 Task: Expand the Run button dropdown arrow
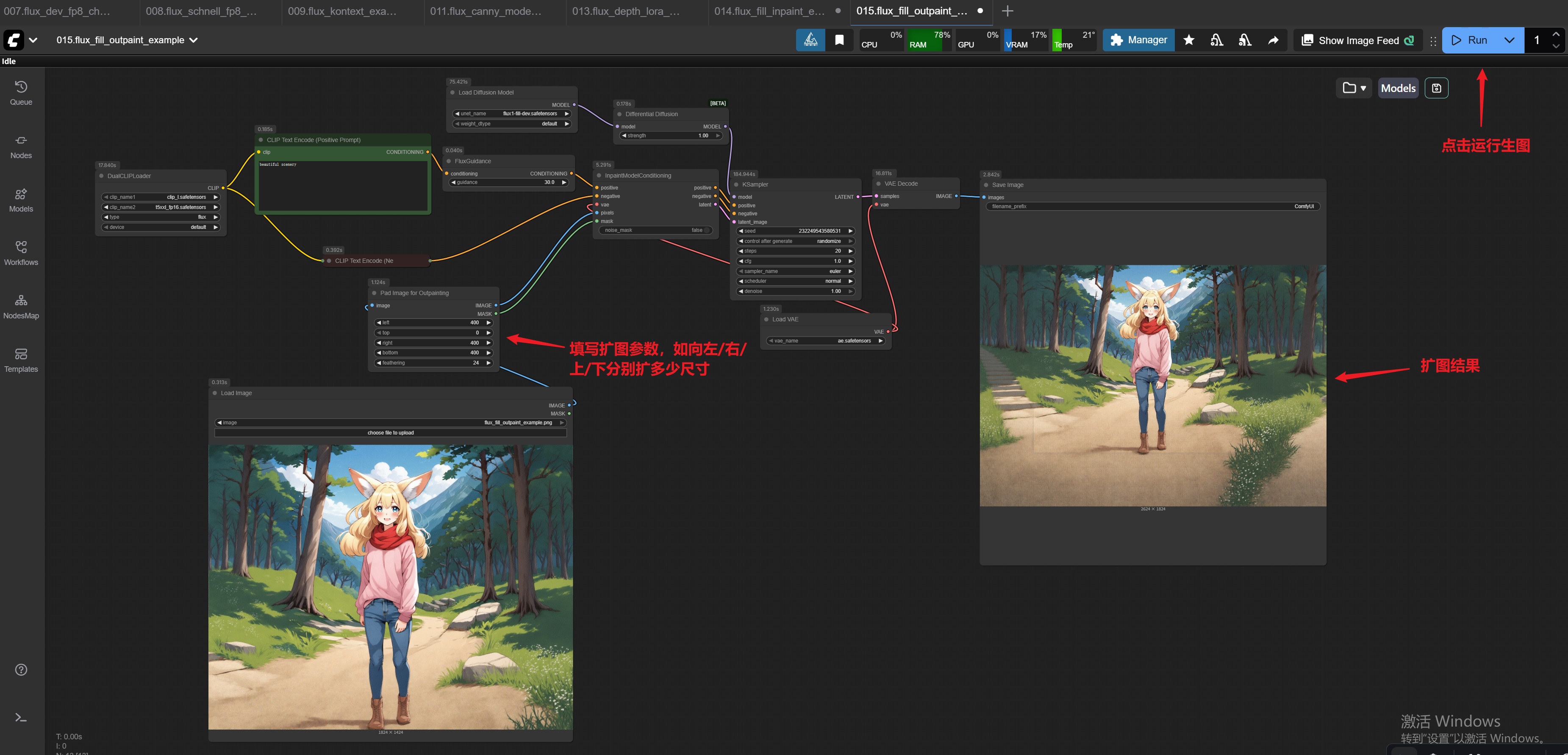1509,40
